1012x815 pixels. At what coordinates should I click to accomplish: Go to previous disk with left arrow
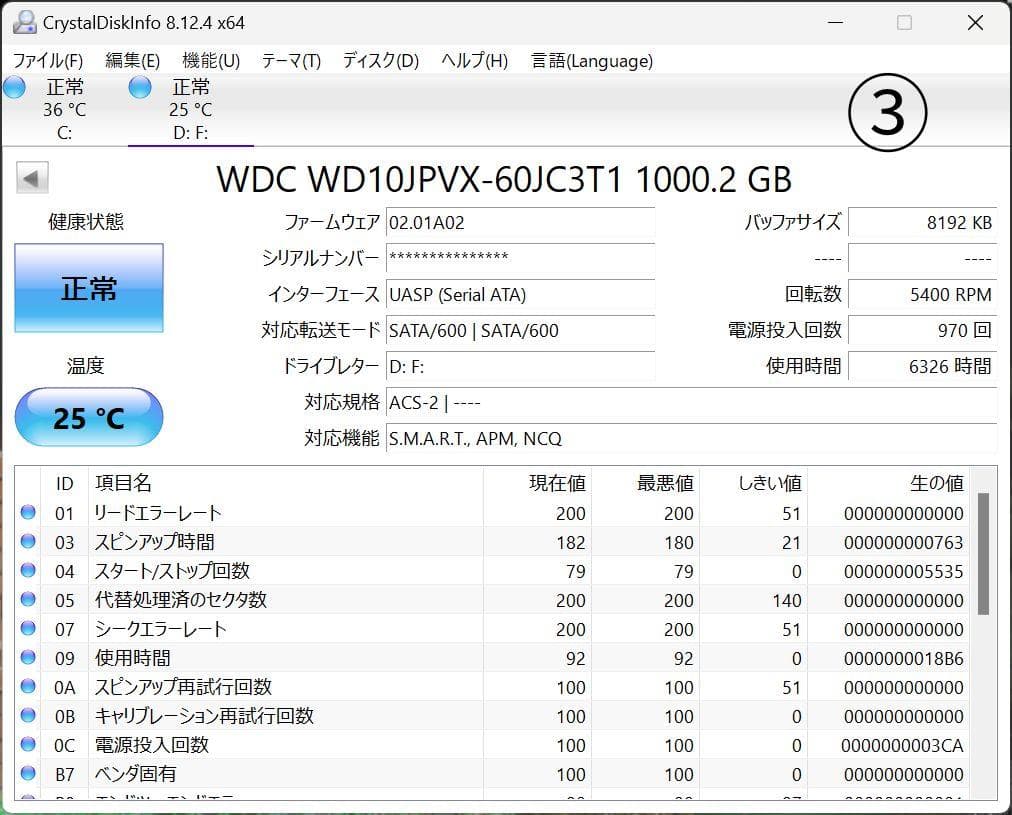click(32, 179)
